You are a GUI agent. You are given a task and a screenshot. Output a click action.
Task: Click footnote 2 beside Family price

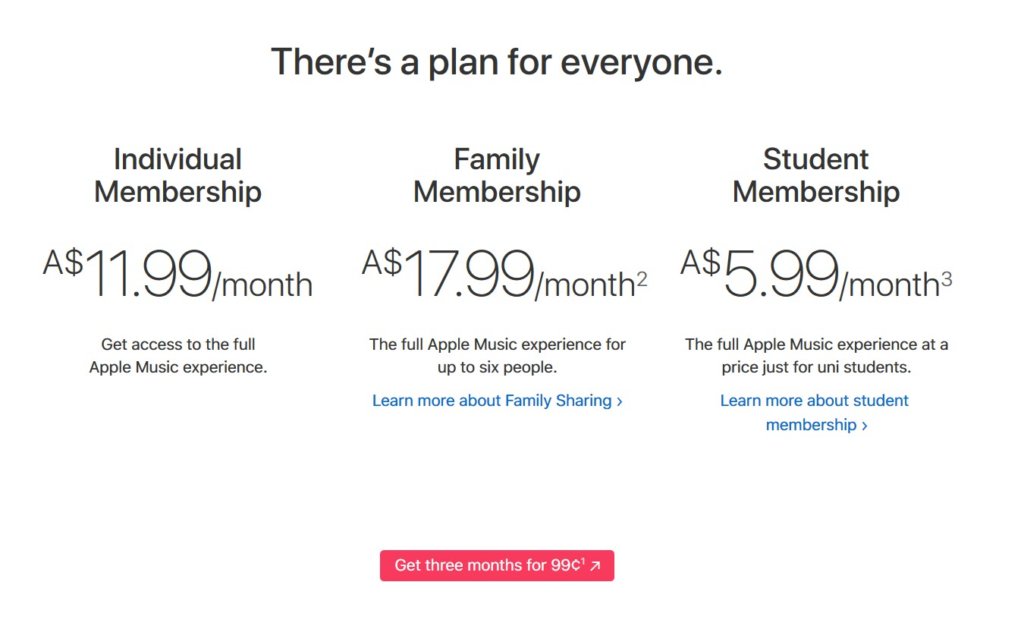pos(642,279)
